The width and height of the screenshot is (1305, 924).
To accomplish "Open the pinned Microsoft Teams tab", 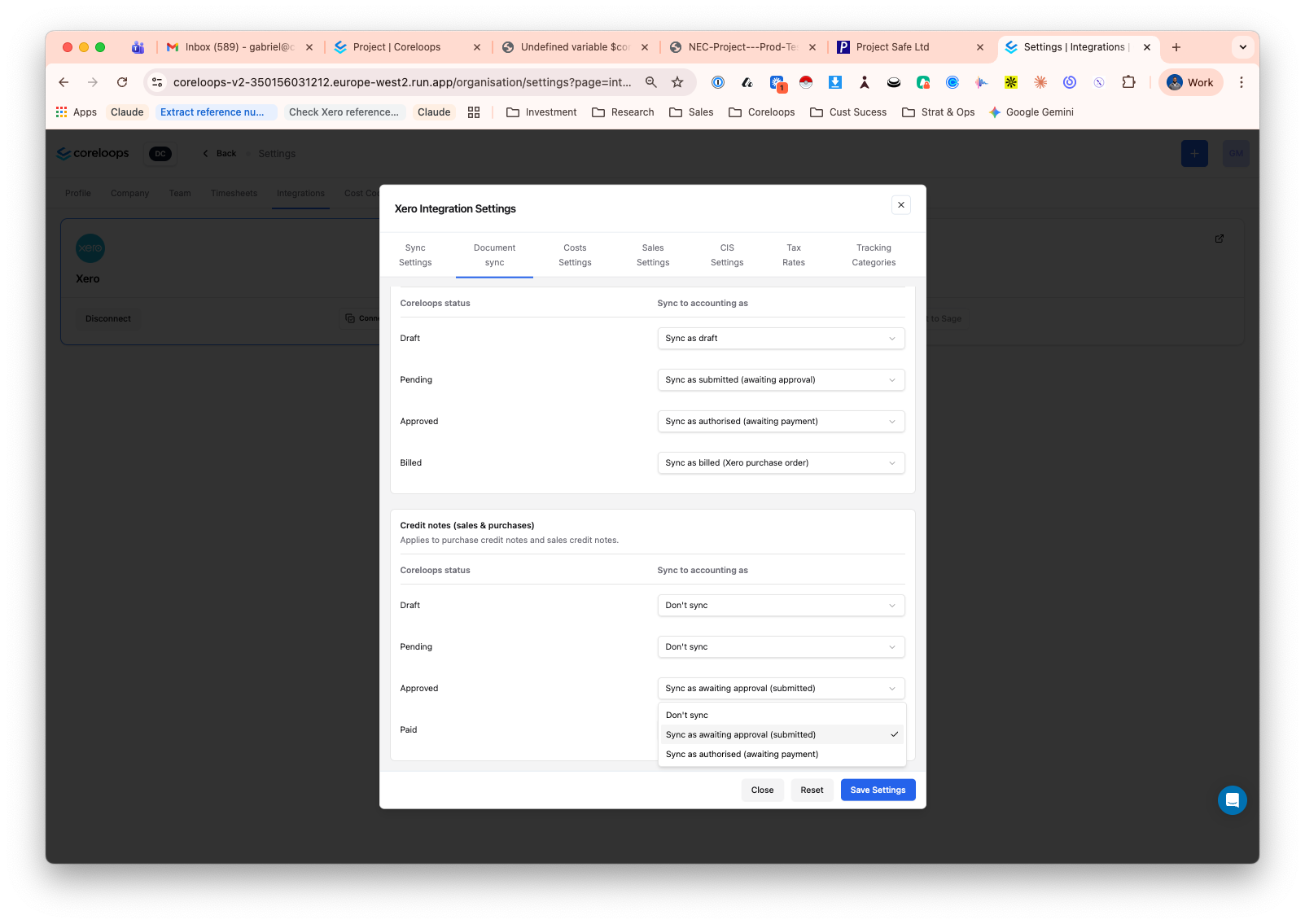I will [x=138, y=47].
